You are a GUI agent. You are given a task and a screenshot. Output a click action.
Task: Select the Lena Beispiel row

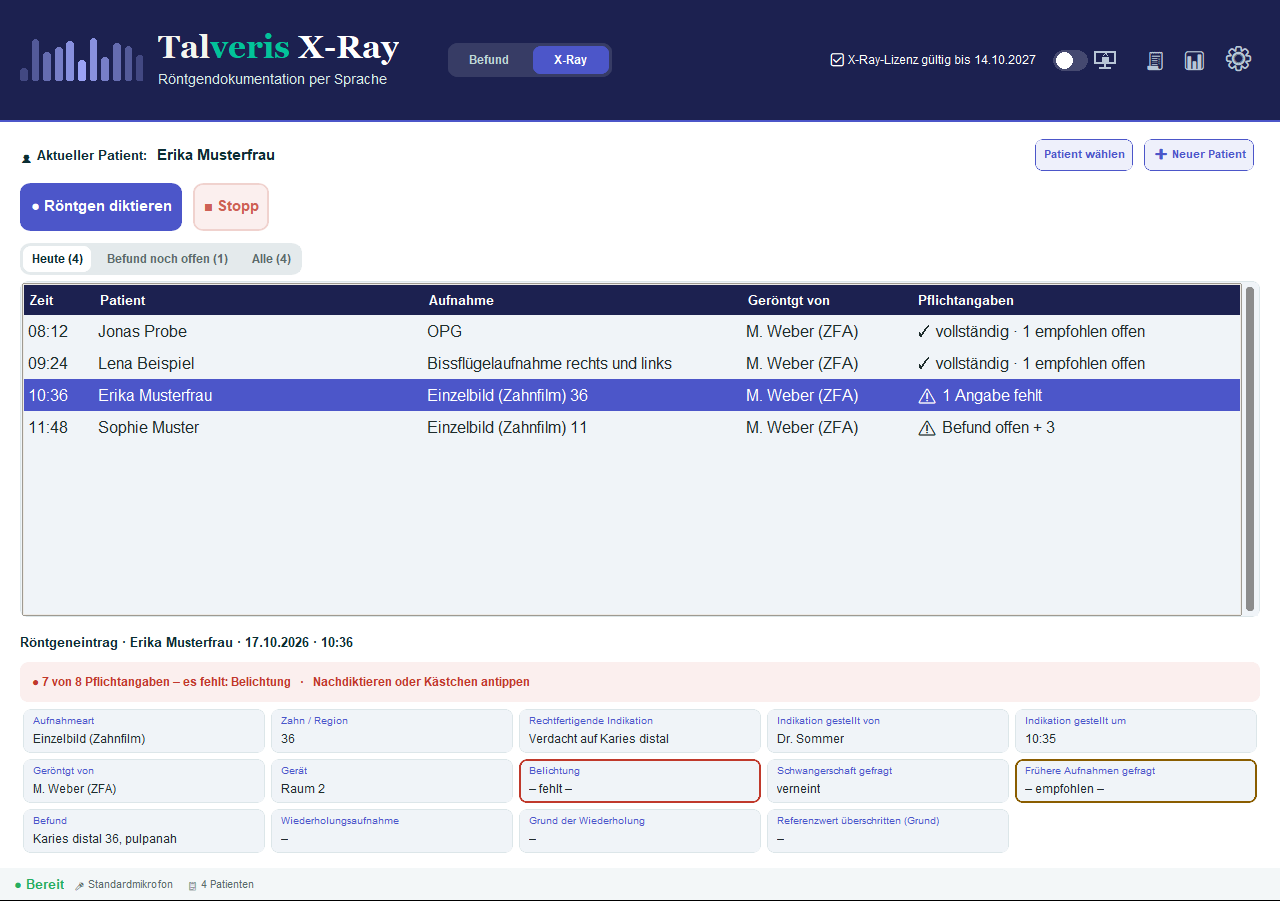[x=632, y=364]
